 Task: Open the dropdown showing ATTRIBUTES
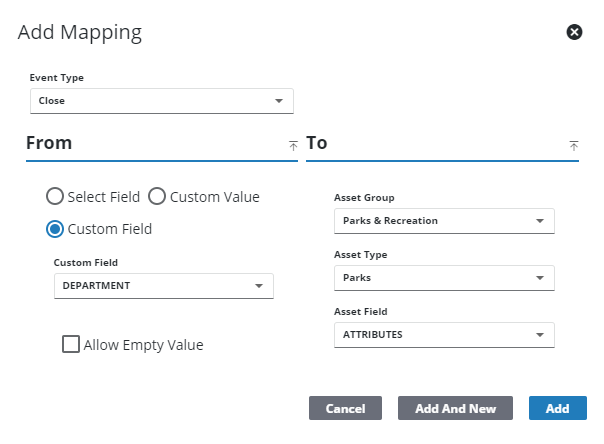[x=430, y=335]
